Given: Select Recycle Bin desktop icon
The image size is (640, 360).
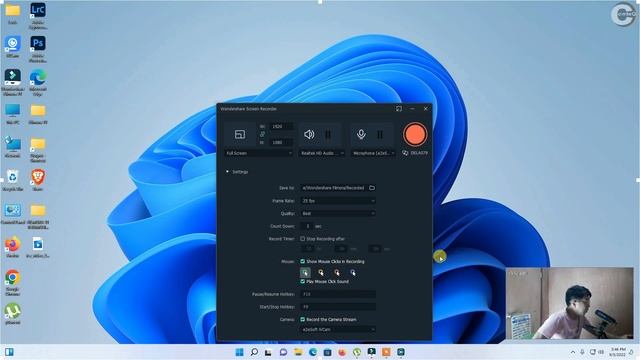Looking at the screenshot, I should [x=13, y=181].
